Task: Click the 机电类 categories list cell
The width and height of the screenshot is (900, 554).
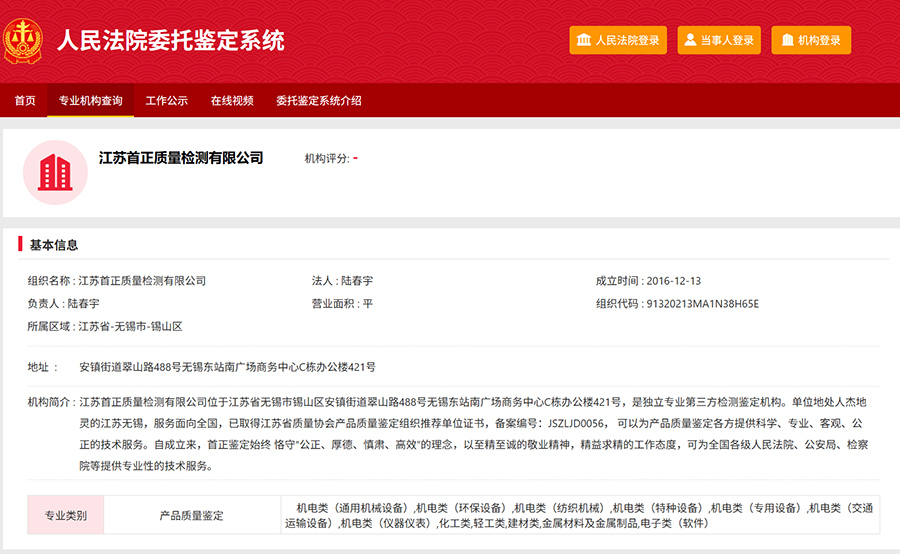Action: tap(580, 515)
